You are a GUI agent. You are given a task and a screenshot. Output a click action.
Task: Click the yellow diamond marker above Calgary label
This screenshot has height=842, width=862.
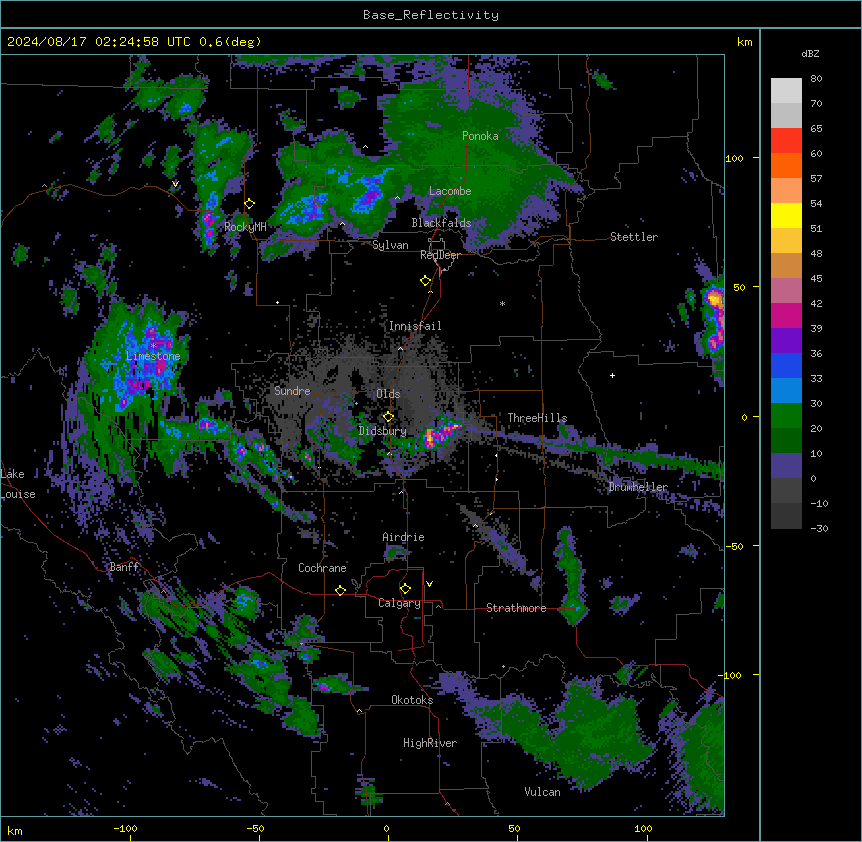(405, 589)
